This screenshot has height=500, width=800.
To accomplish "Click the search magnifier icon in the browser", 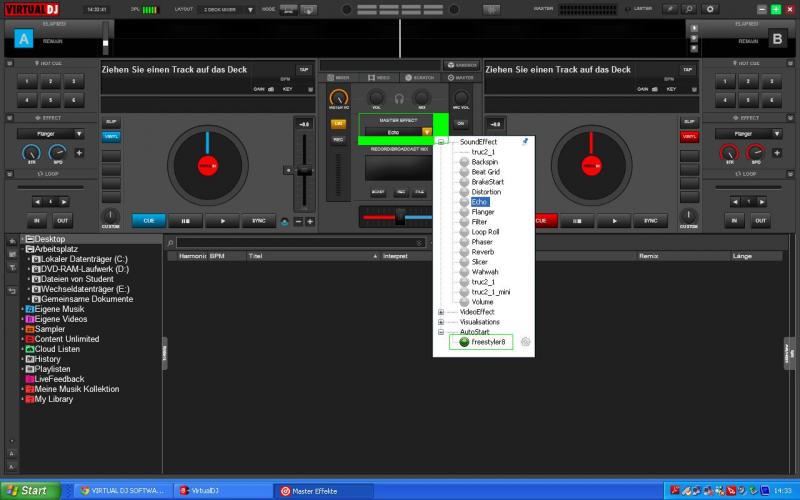I will (x=170, y=243).
